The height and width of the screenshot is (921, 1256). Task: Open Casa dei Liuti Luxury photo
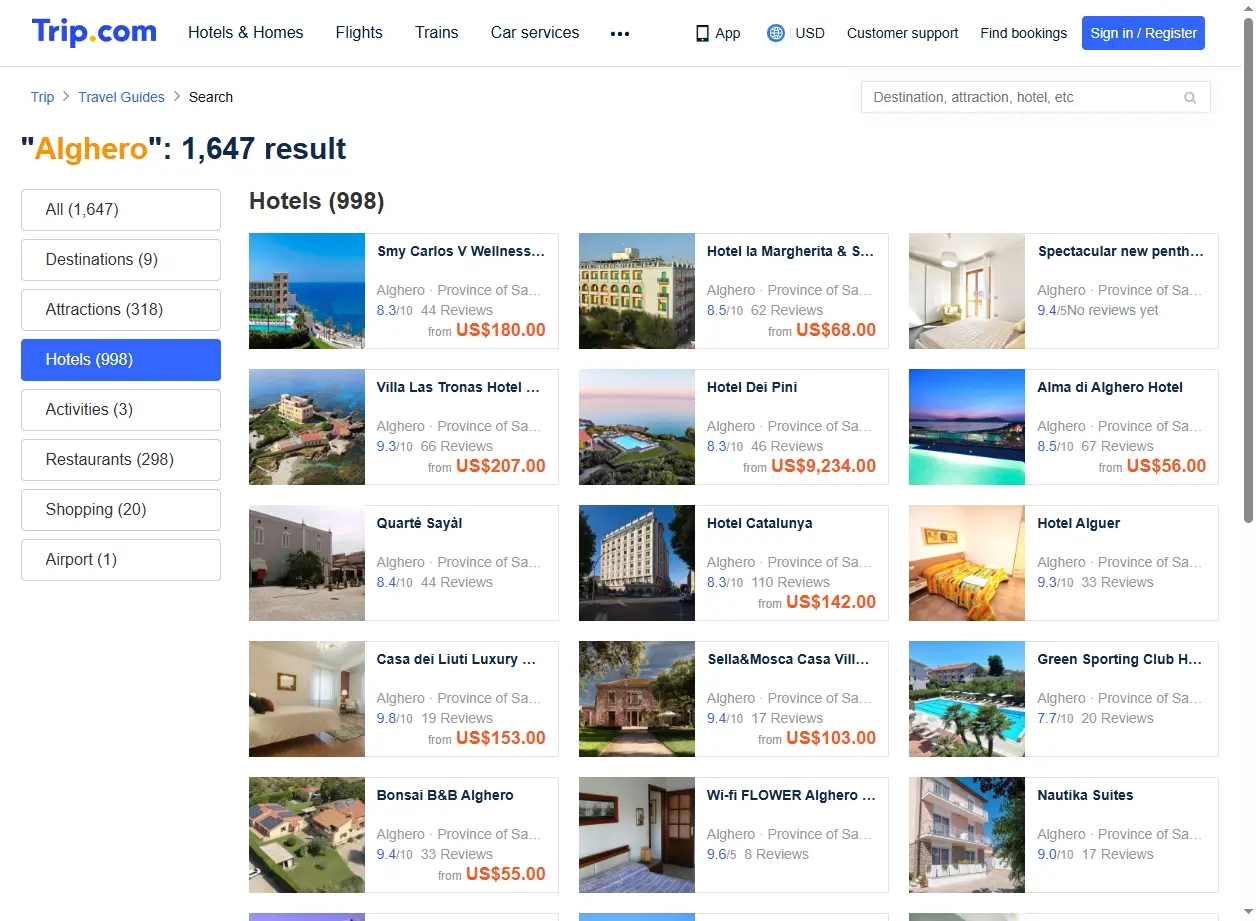tap(307, 699)
